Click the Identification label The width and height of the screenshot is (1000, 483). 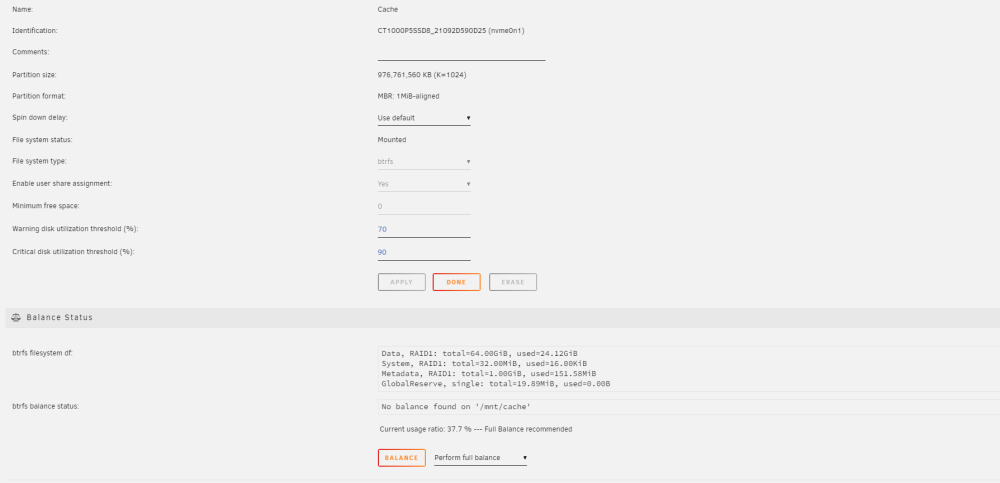[34, 31]
